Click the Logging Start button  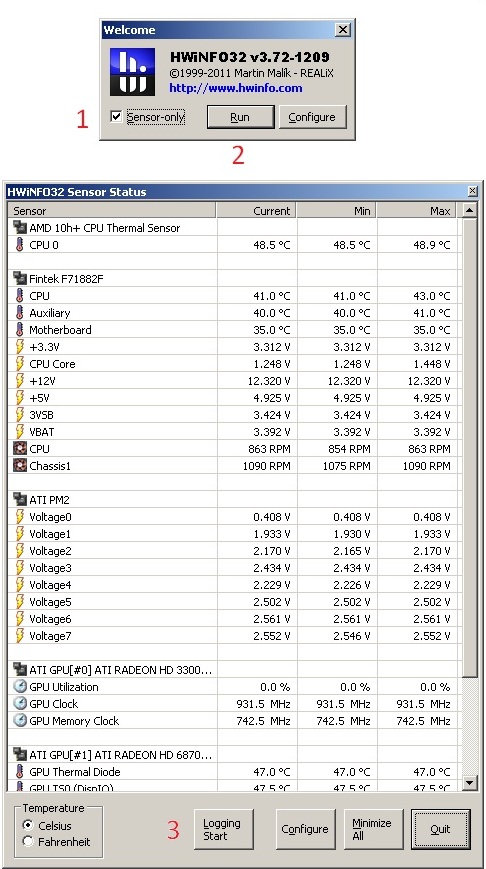click(224, 829)
